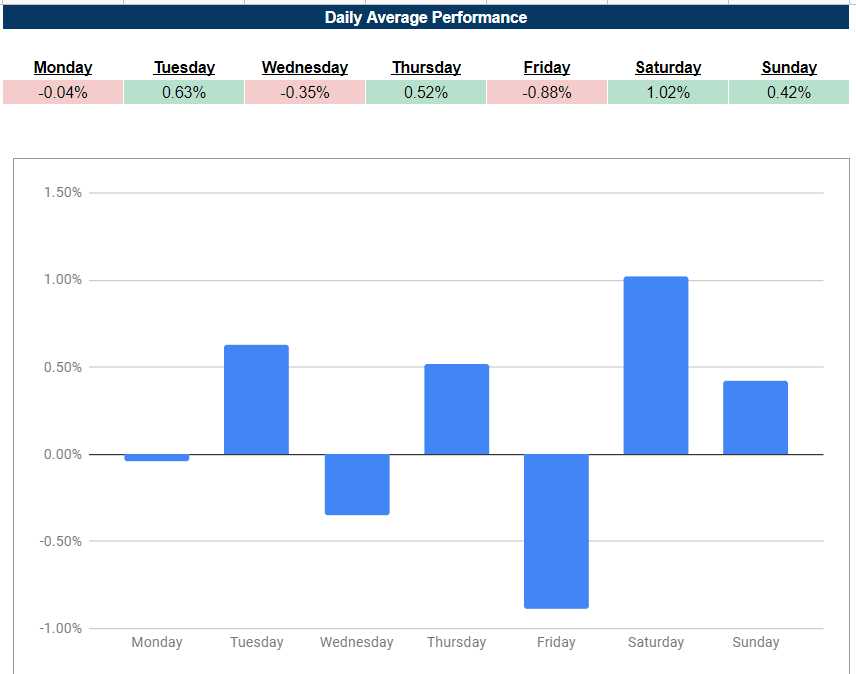Click the Daily Average Performance header

426,17
